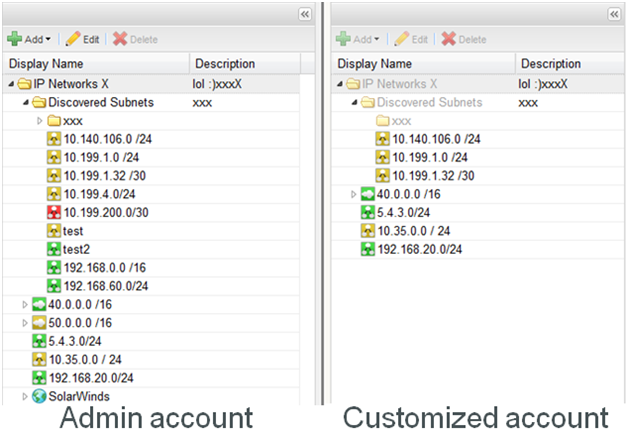
Task: Click 'xxx' description cell in Customized panel
Action: (528, 103)
